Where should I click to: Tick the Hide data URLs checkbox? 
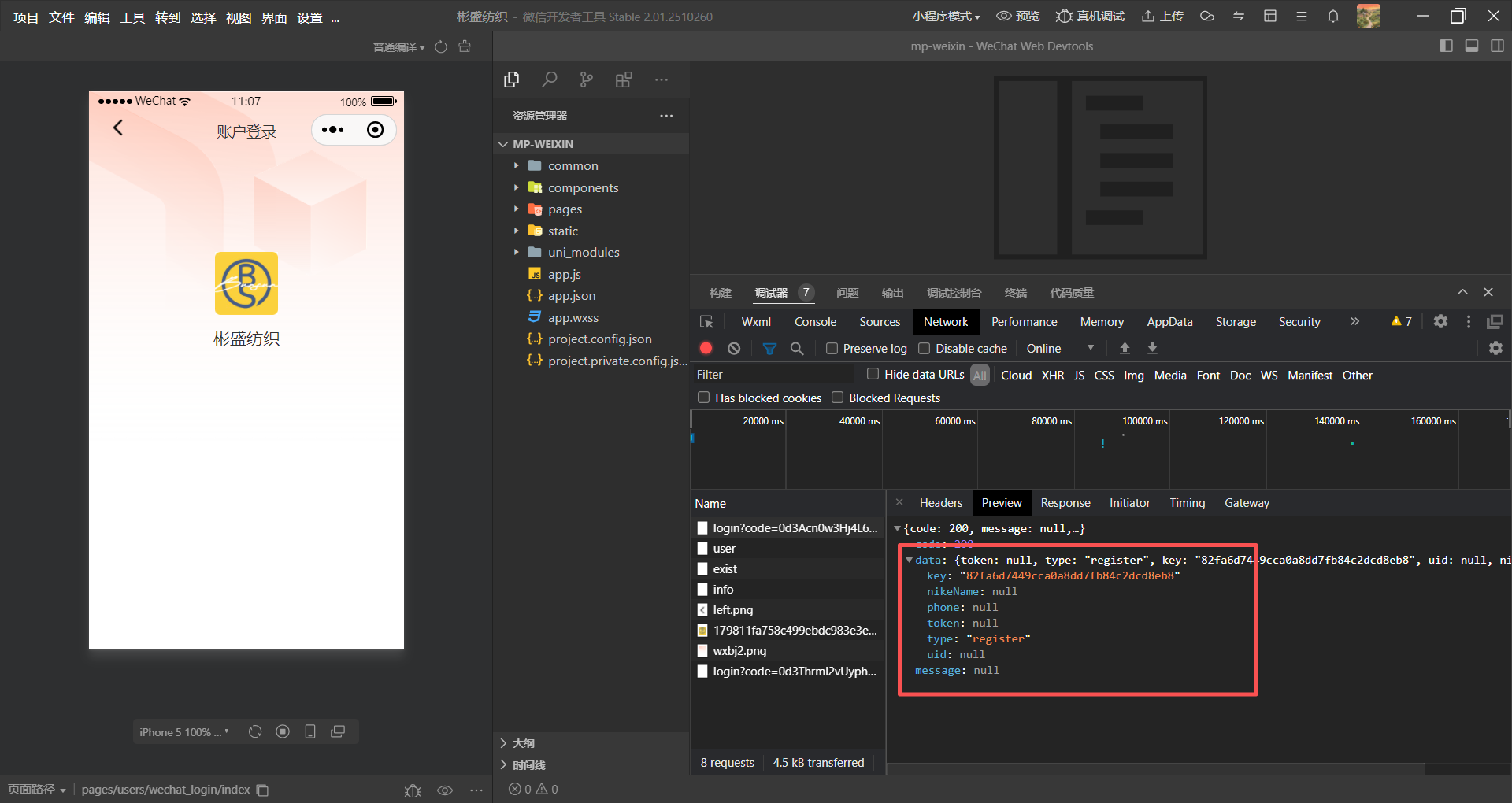tap(873, 374)
